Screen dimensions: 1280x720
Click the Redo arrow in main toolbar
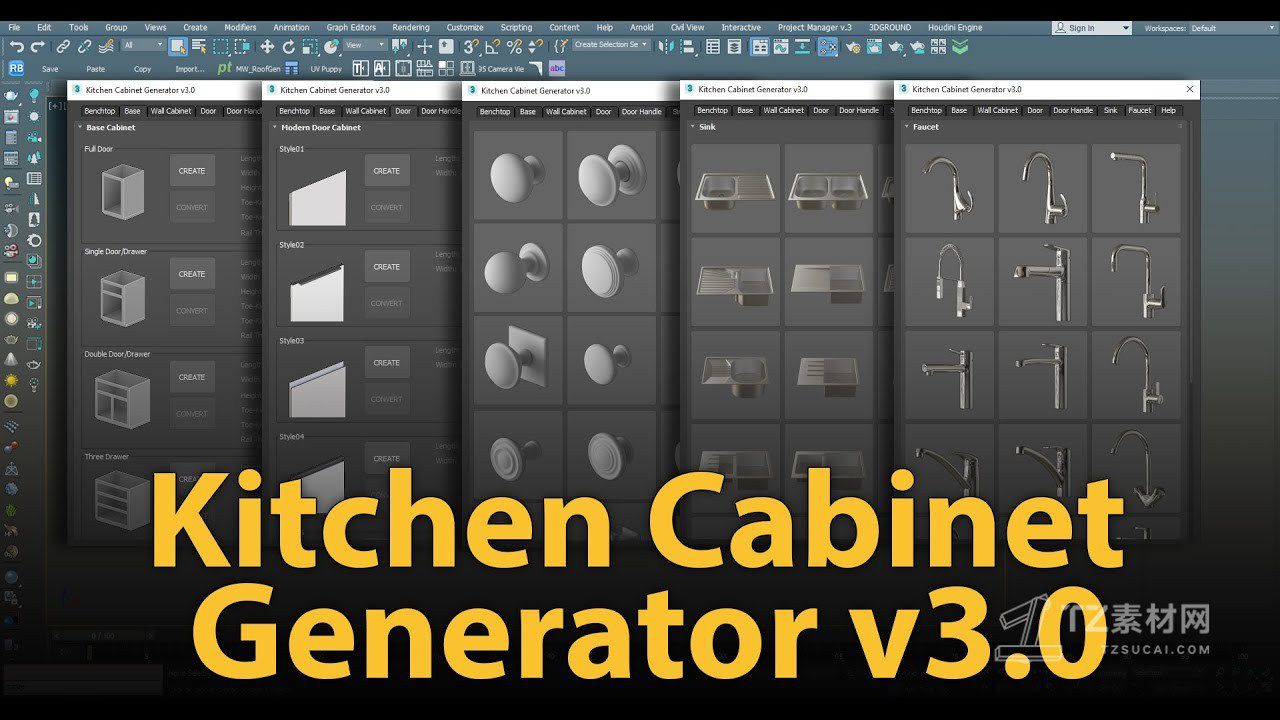click(x=38, y=46)
